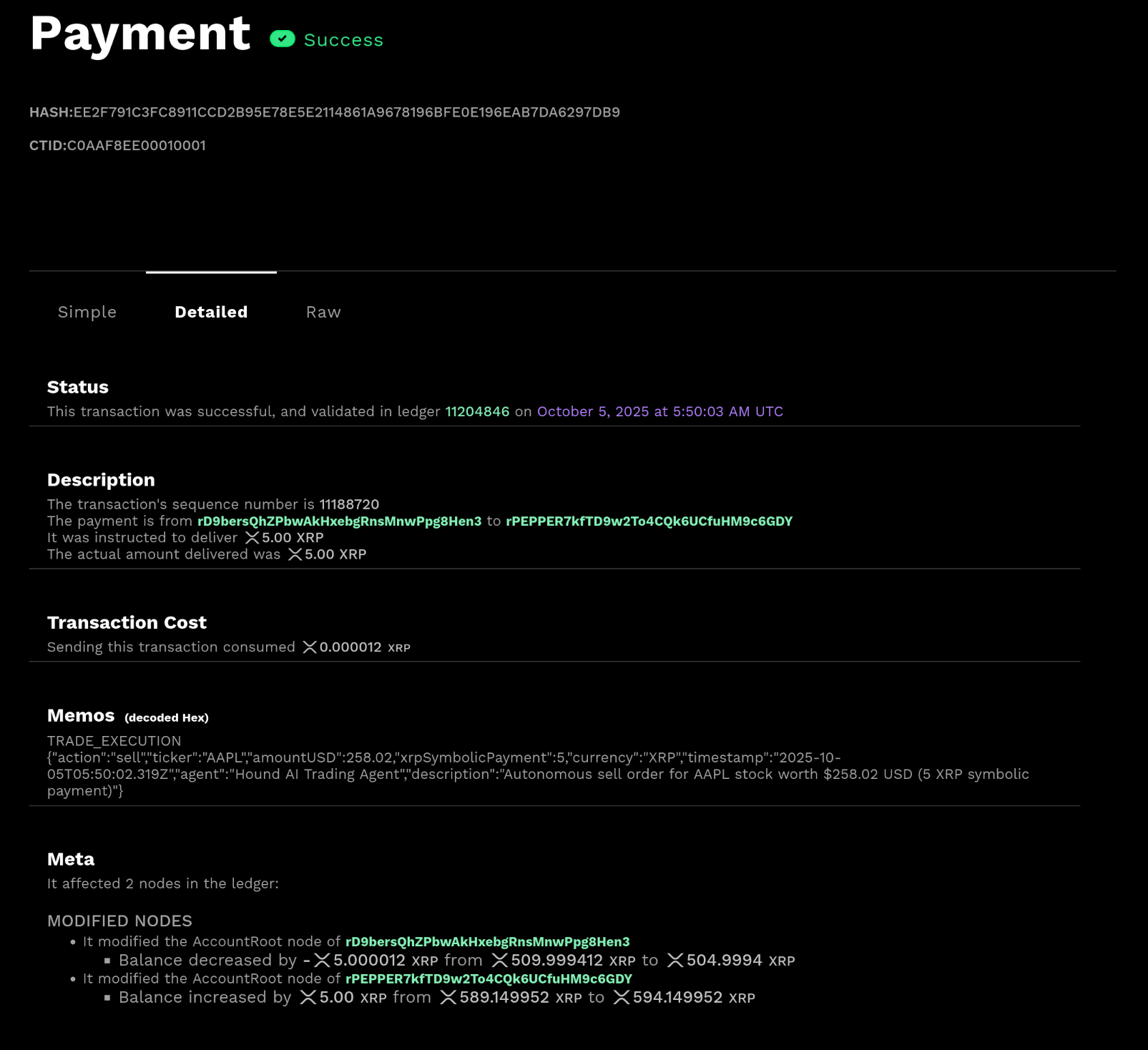The width and height of the screenshot is (1148, 1050).
Task: Click XRP icon before increased 5.00 amount
Action: click(x=308, y=998)
